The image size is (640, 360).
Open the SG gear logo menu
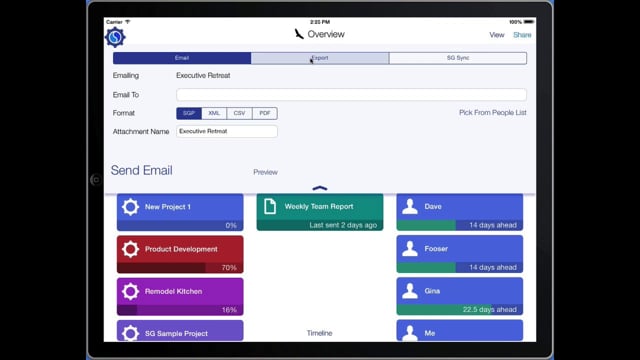pos(115,37)
